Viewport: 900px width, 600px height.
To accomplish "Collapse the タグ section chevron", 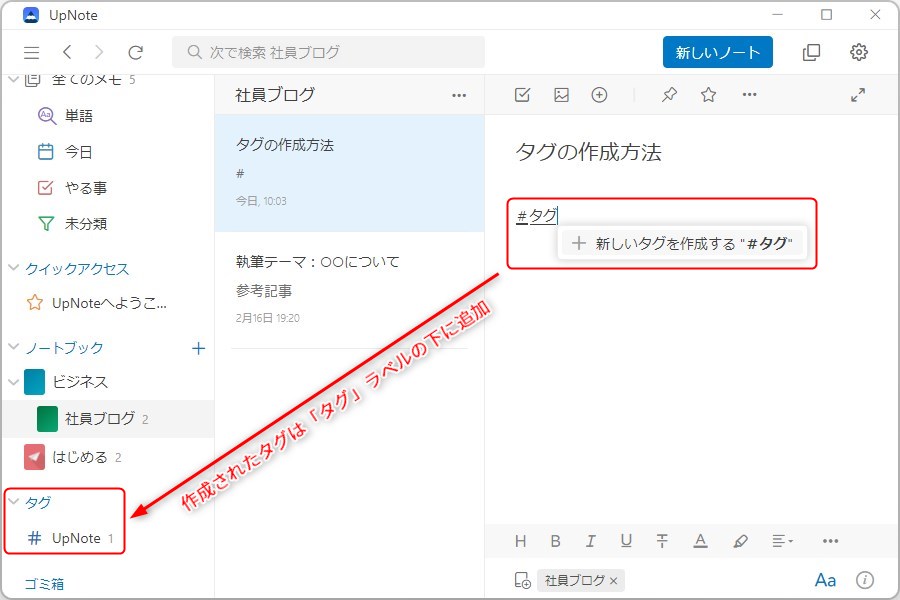I will click(14, 502).
